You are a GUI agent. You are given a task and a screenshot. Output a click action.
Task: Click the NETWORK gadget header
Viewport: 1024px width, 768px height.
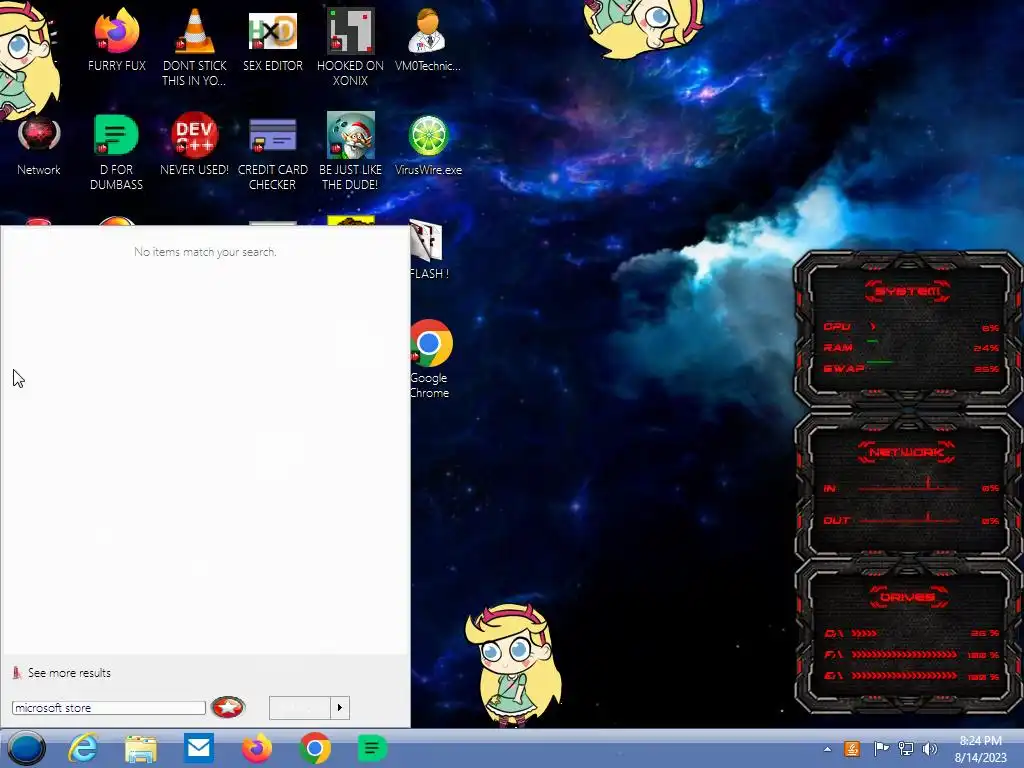tap(907, 452)
